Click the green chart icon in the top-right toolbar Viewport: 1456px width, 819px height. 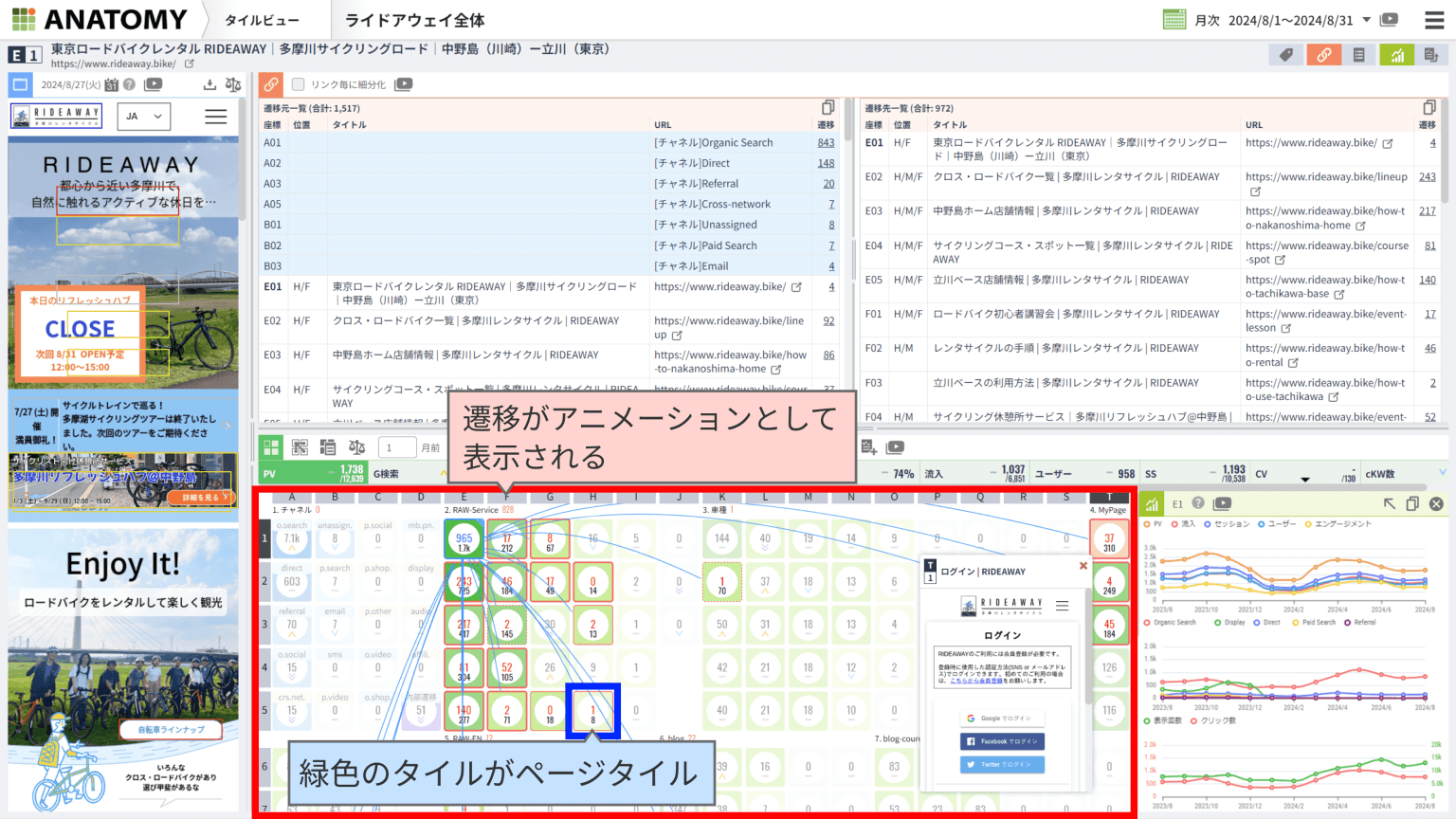1396,56
